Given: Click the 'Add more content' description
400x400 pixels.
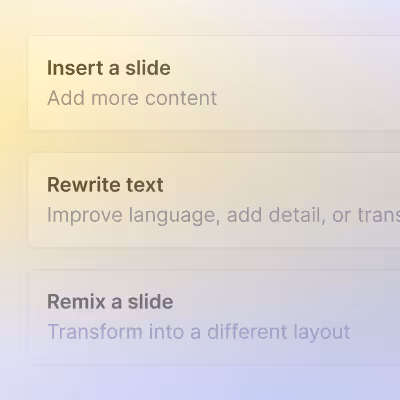Looking at the screenshot, I should (132, 98).
